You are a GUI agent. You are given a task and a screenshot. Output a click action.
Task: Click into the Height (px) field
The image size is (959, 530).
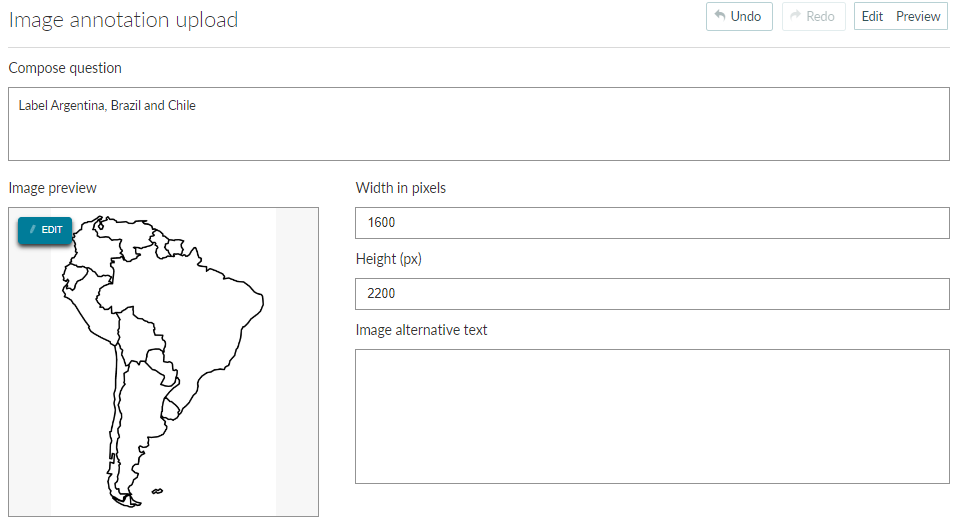tap(652, 293)
